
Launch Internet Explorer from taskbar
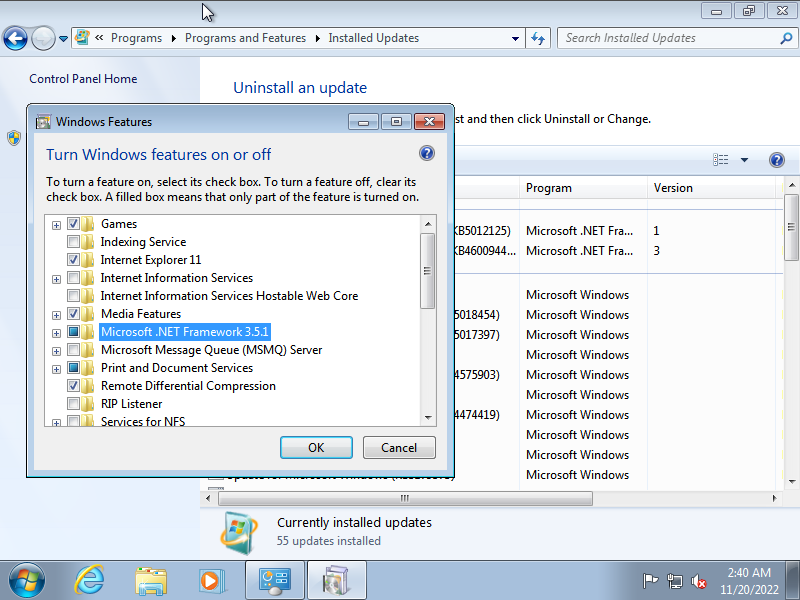pyautogui.click(x=89, y=581)
